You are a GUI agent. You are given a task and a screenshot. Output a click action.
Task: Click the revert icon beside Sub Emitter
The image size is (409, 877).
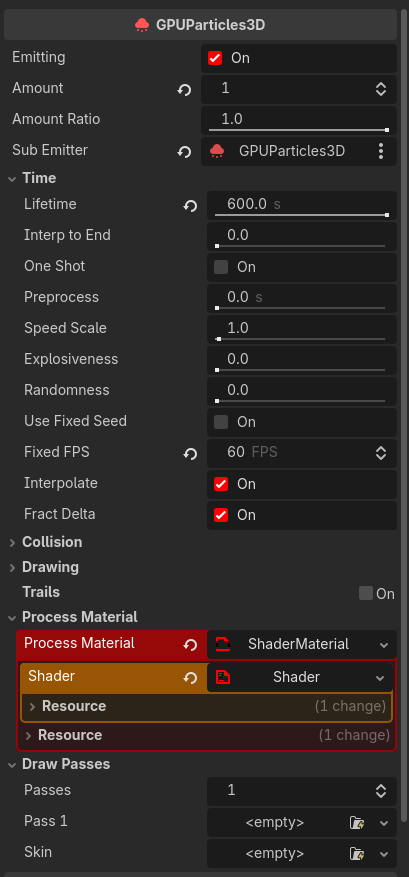point(184,152)
